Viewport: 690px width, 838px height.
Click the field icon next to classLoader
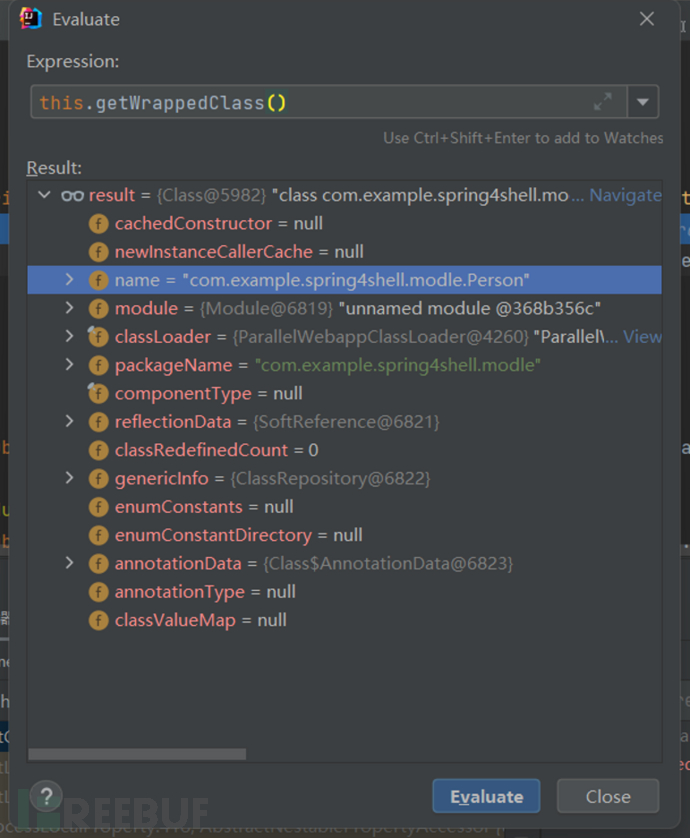click(x=98, y=337)
